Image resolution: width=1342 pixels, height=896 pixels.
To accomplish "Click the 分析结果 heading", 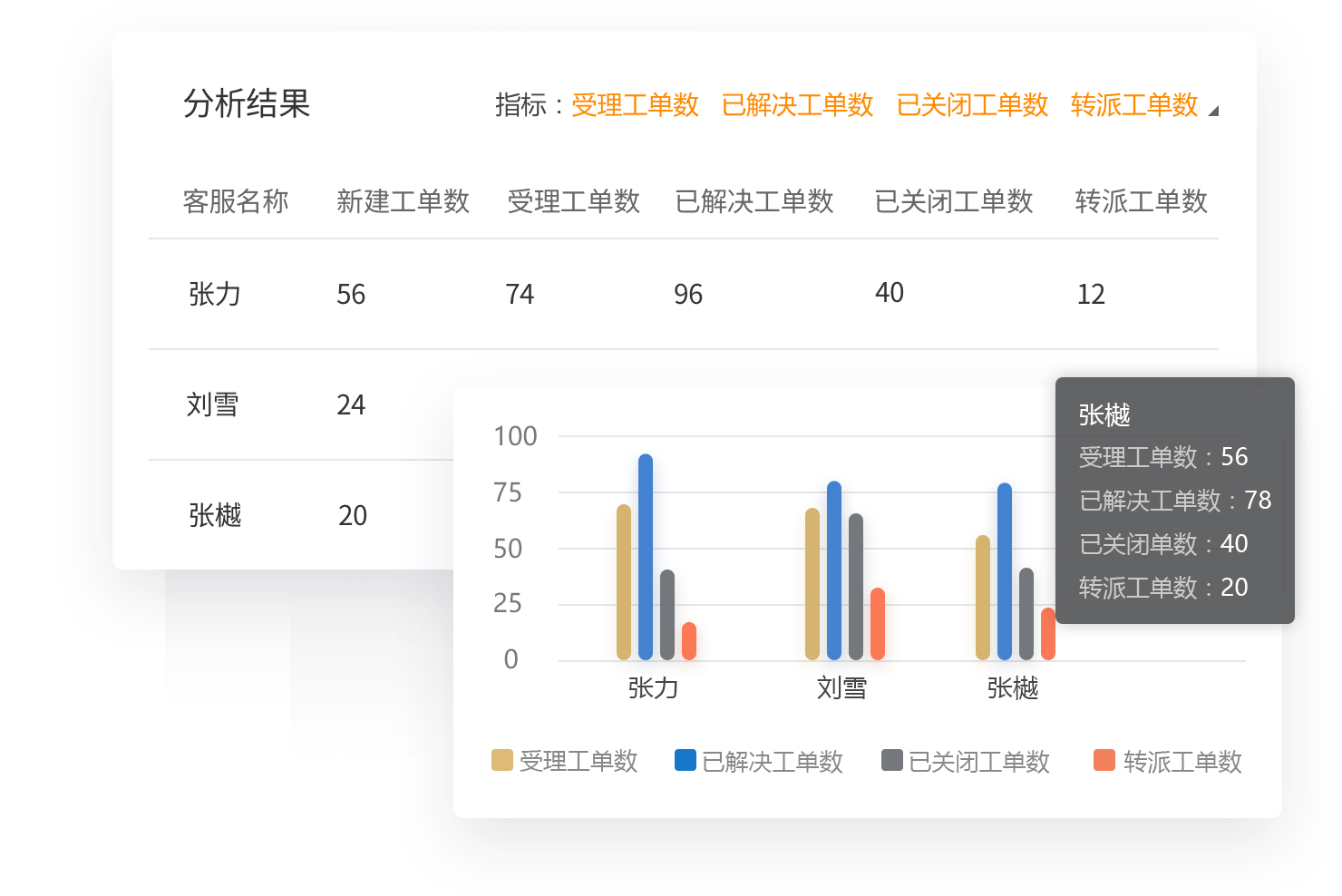I will tap(247, 103).
